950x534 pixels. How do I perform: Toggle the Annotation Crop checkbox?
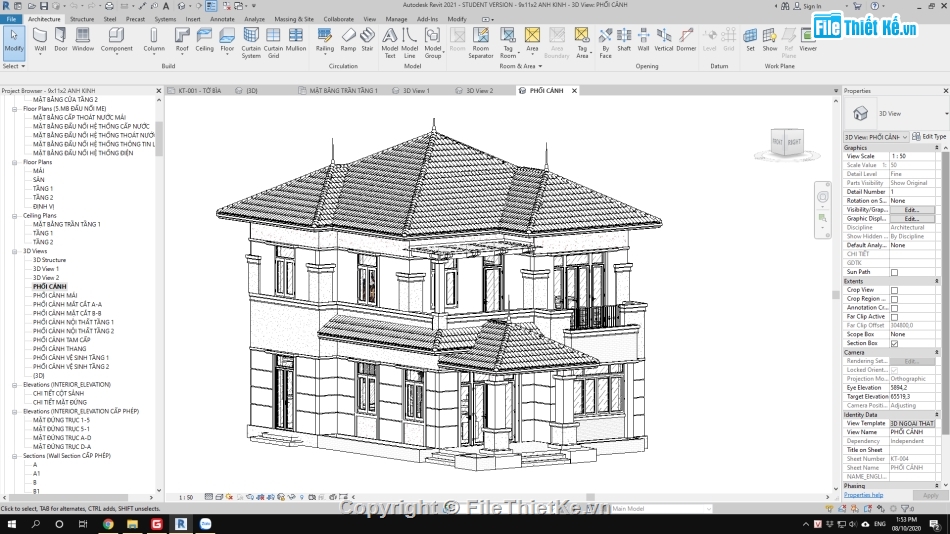(x=894, y=308)
